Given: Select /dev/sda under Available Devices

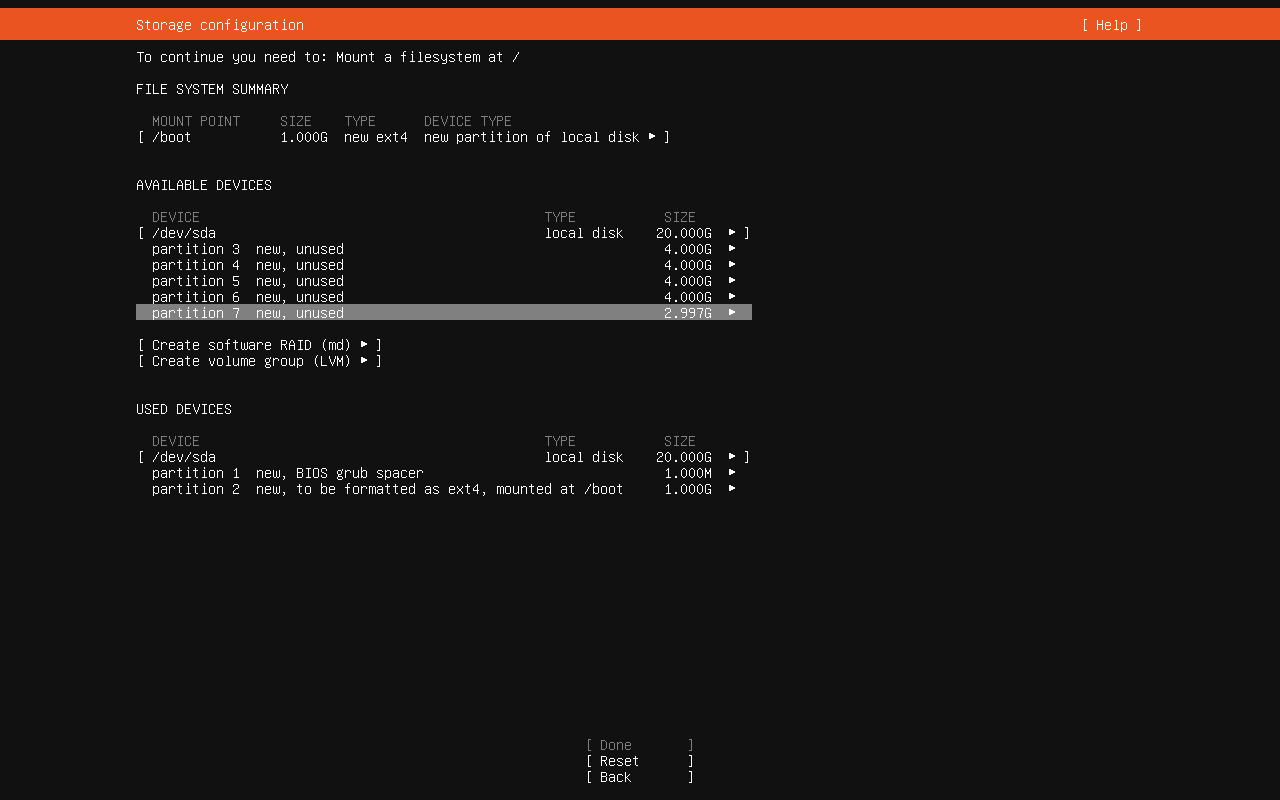Looking at the screenshot, I should pyautogui.click(x=184, y=233).
